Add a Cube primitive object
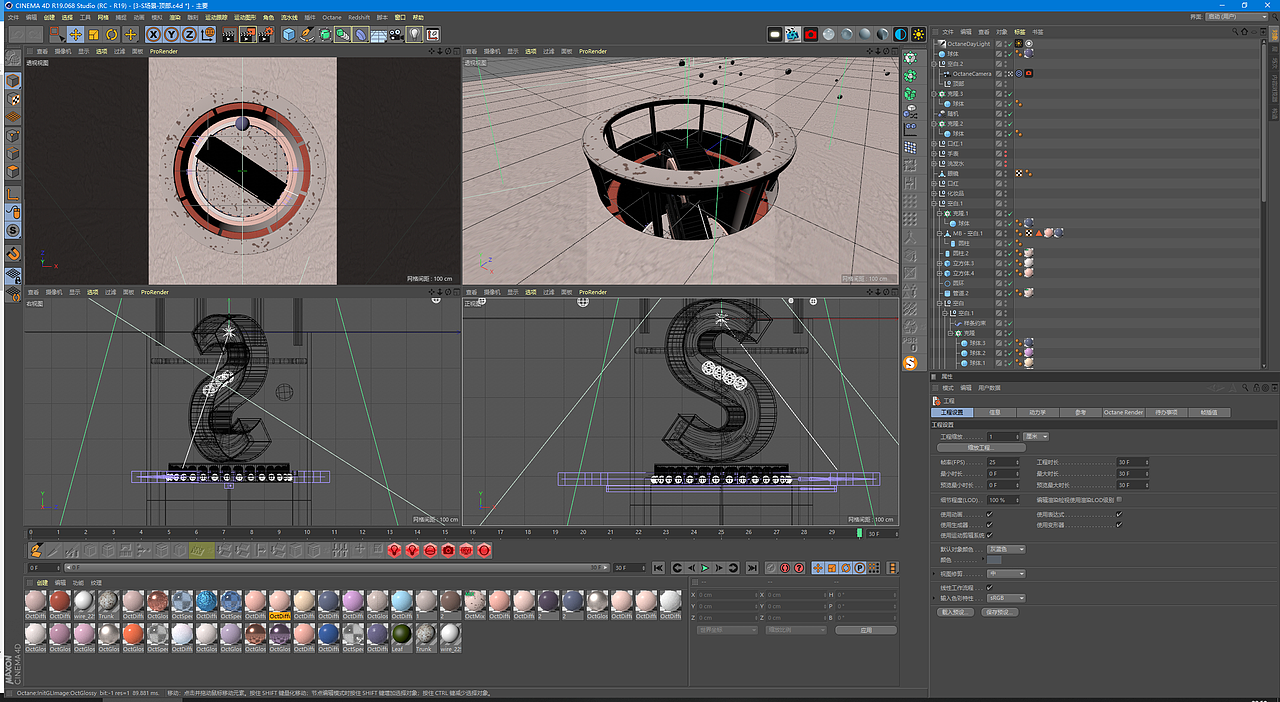Image resolution: width=1280 pixels, height=702 pixels. point(289,34)
